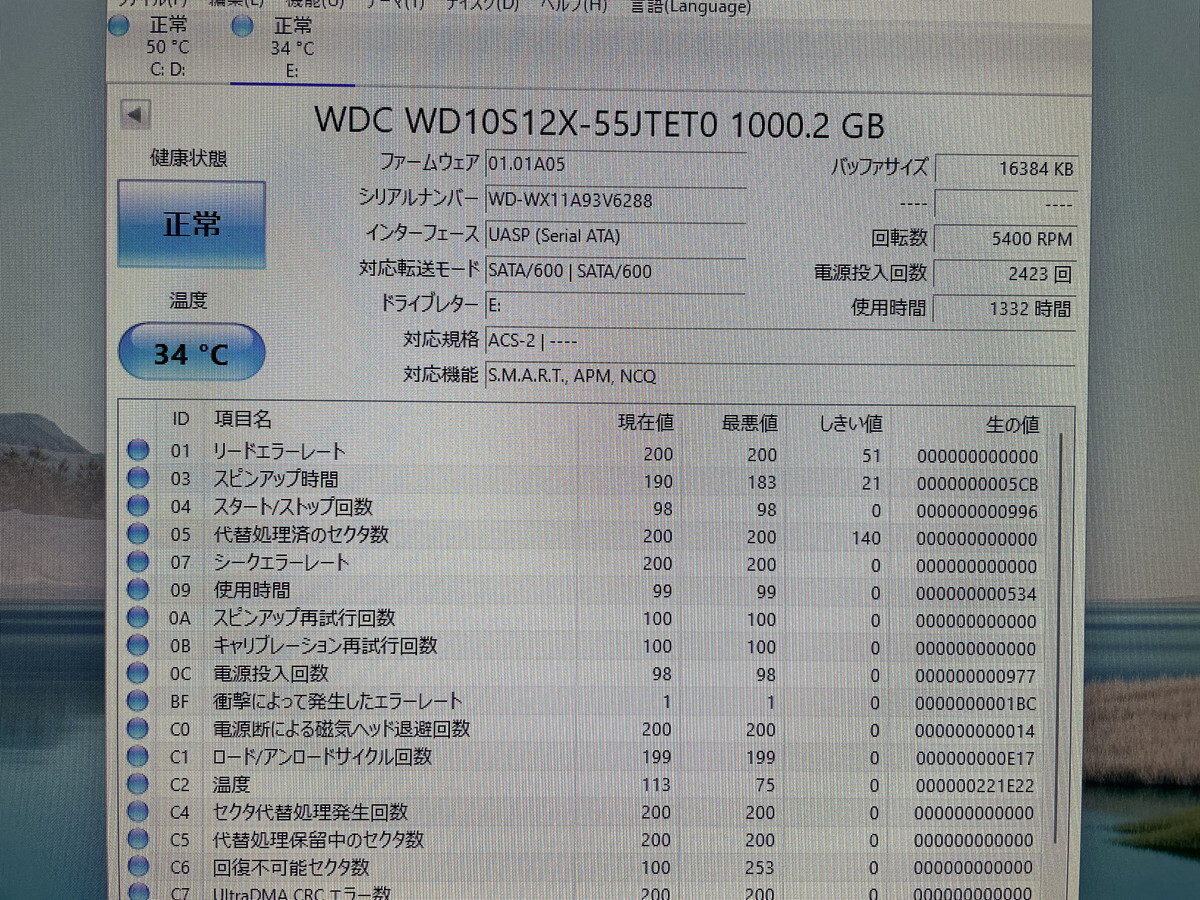Click the power-on hours value 1332 時間
The image size is (1200, 900).
(x=1006, y=308)
